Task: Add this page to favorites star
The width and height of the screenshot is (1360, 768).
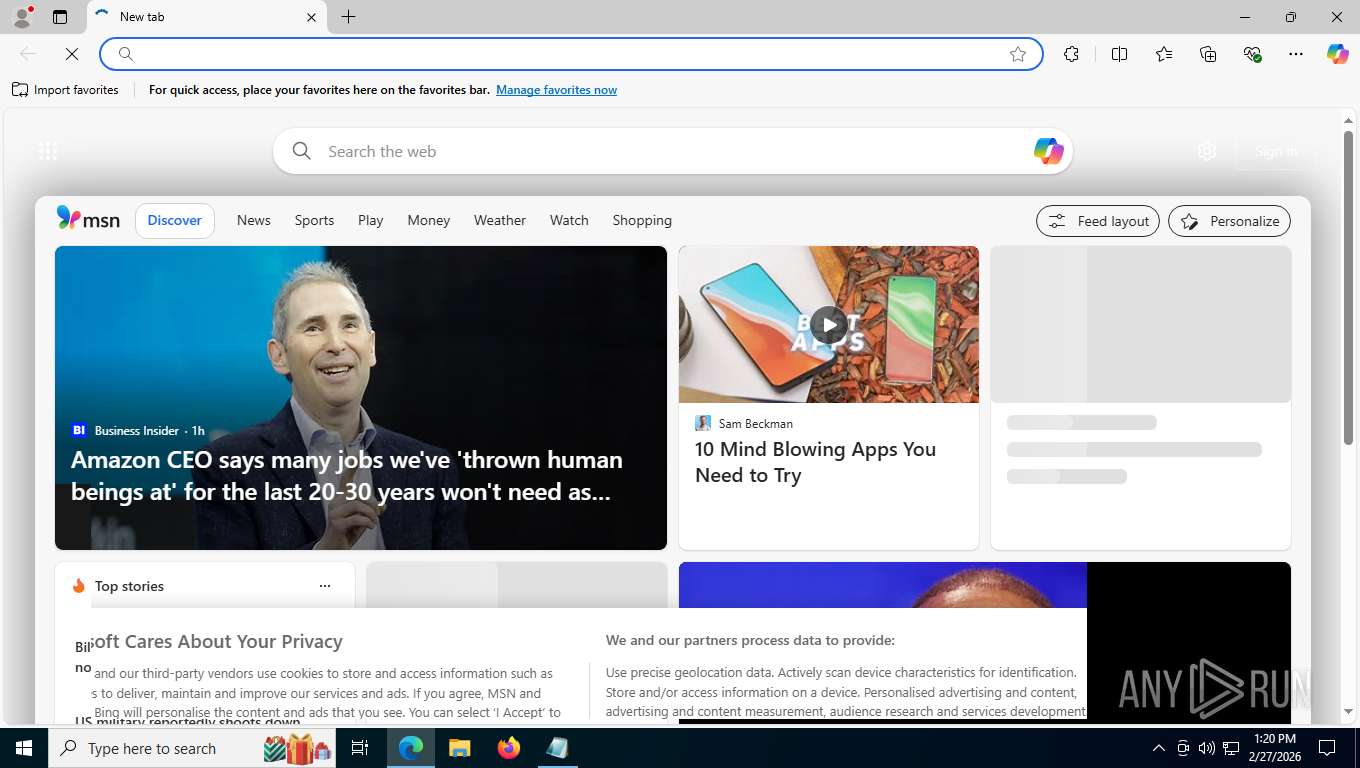Action: click(1018, 54)
